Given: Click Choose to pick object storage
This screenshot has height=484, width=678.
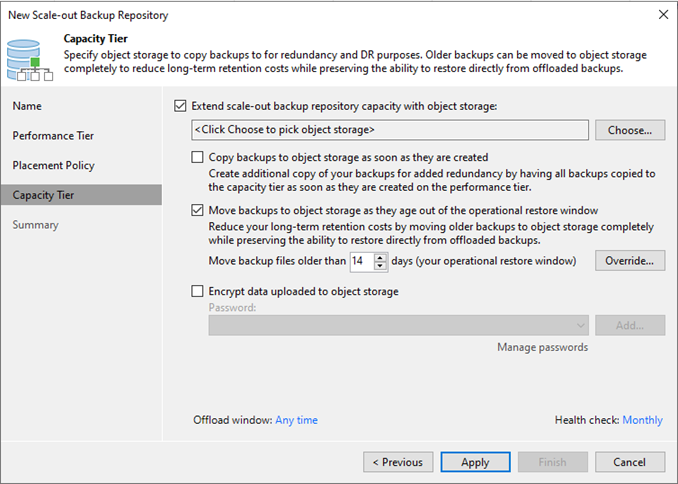Looking at the screenshot, I should 630,130.
